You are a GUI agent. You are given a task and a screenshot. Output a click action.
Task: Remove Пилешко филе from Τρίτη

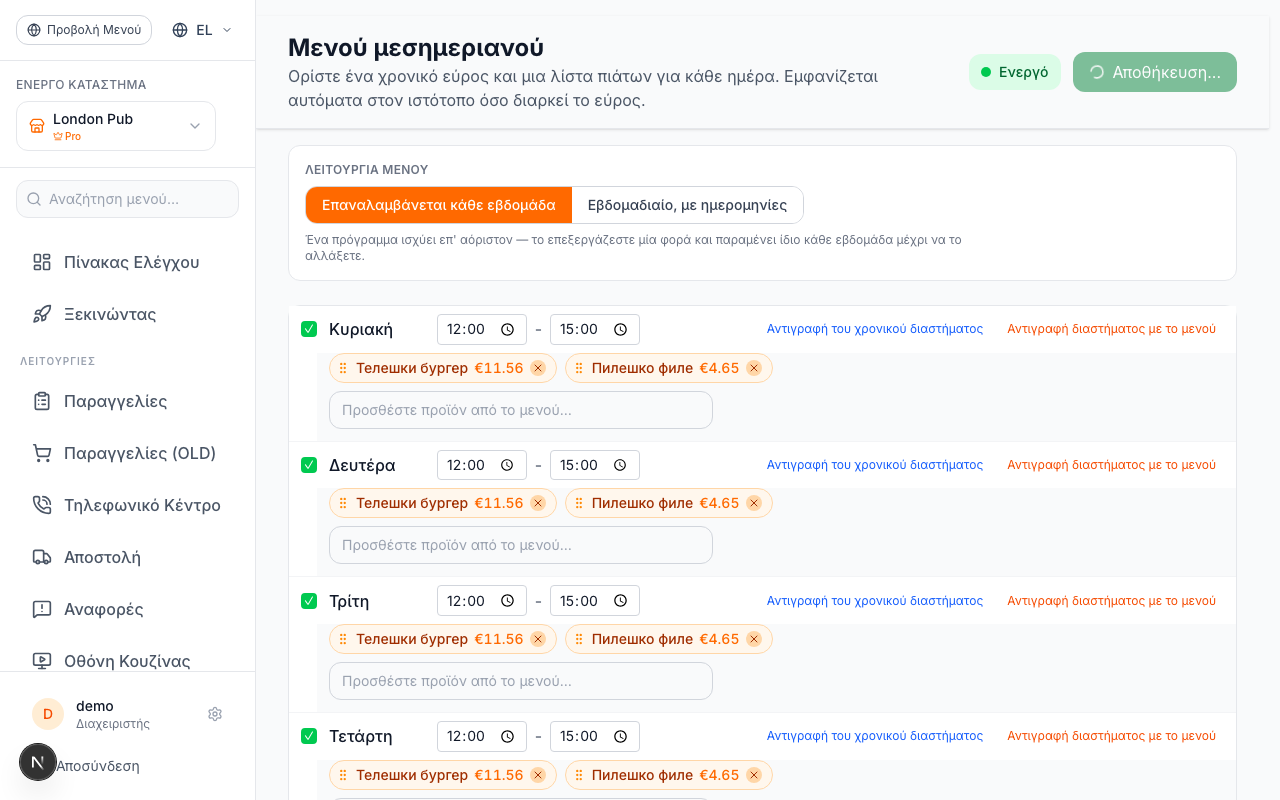click(754, 639)
